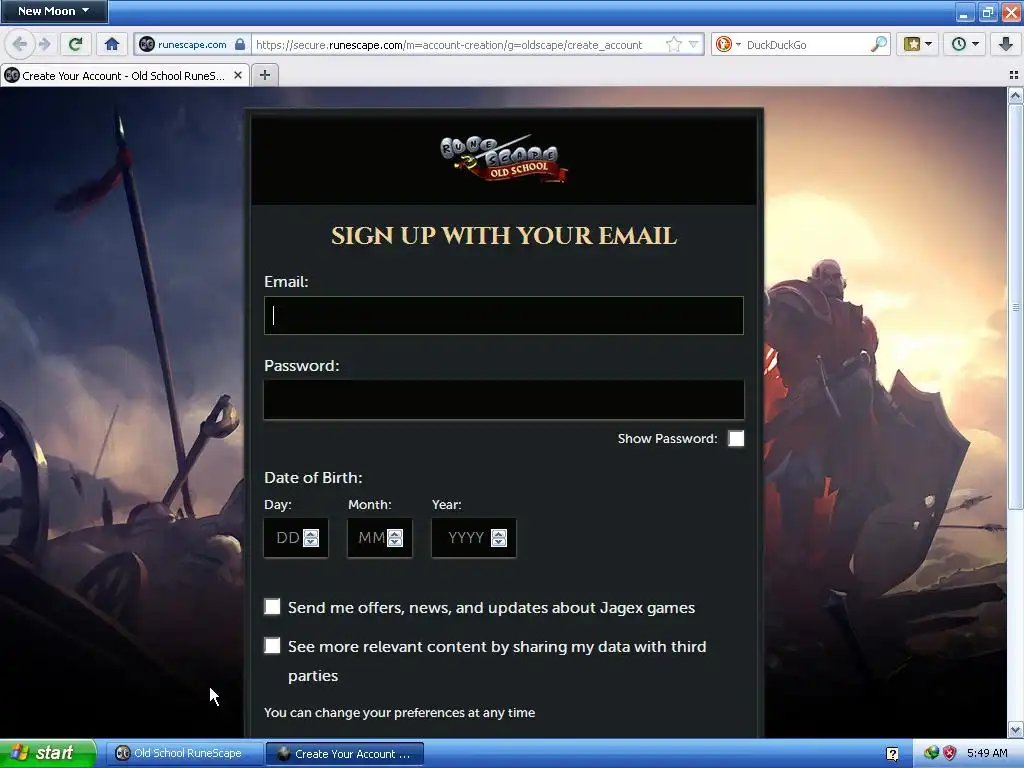Screen dimensions: 1024x768
Task: Increase the Year value with up arrow
Action: coord(499,534)
